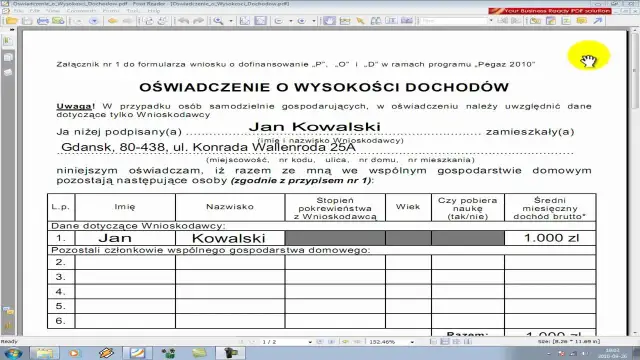This screenshot has width=640, height=360.
Task: Click the redo arrow in the toolbar
Action: 198,21
